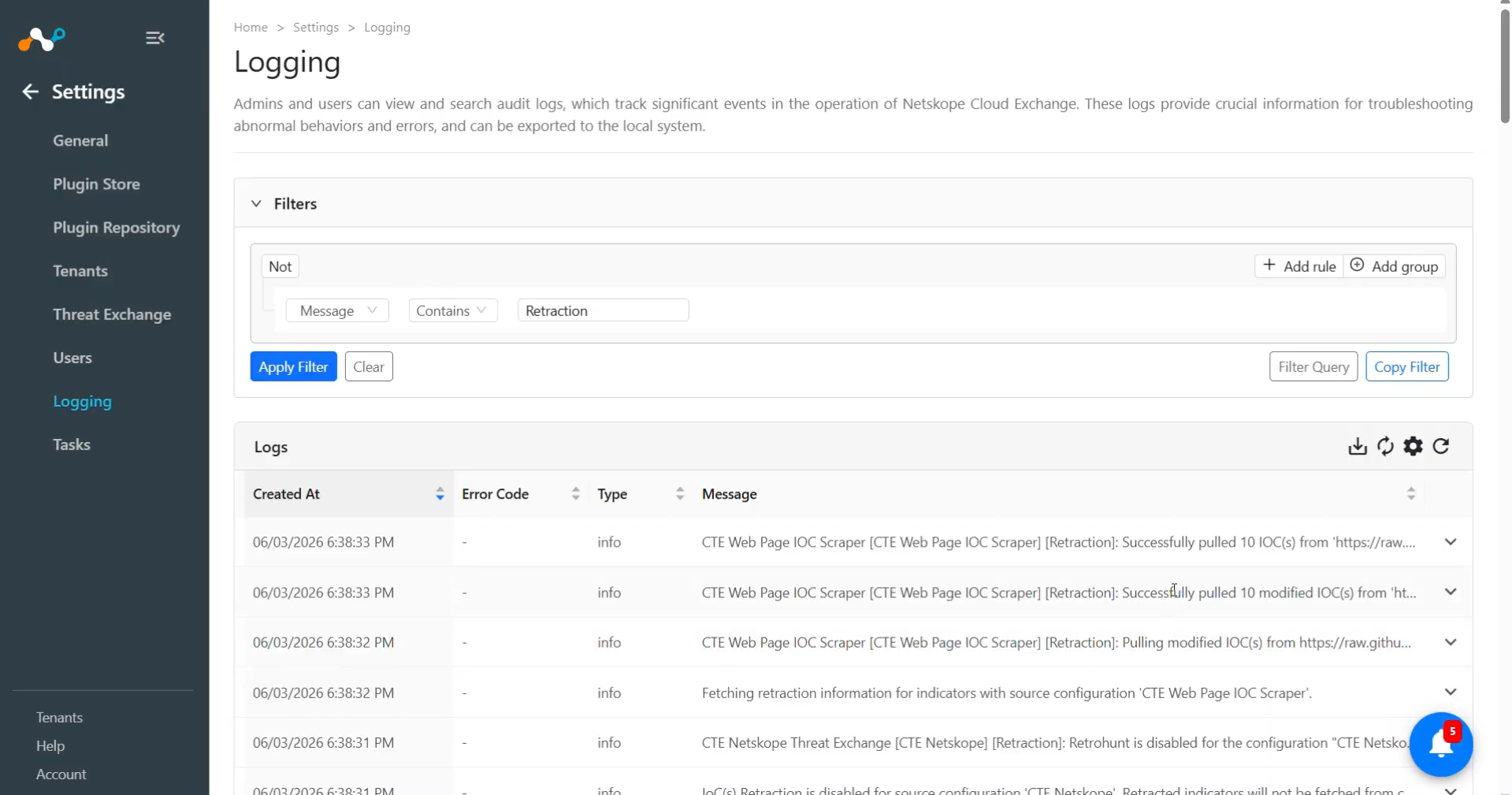1512x795 pixels.
Task: Download the logs with the export icon
Action: (x=1357, y=447)
